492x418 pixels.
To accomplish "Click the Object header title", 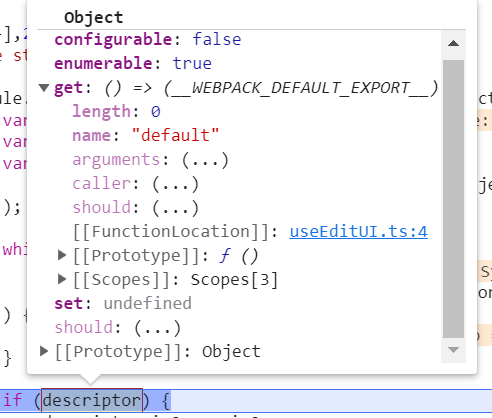I will (94, 18).
